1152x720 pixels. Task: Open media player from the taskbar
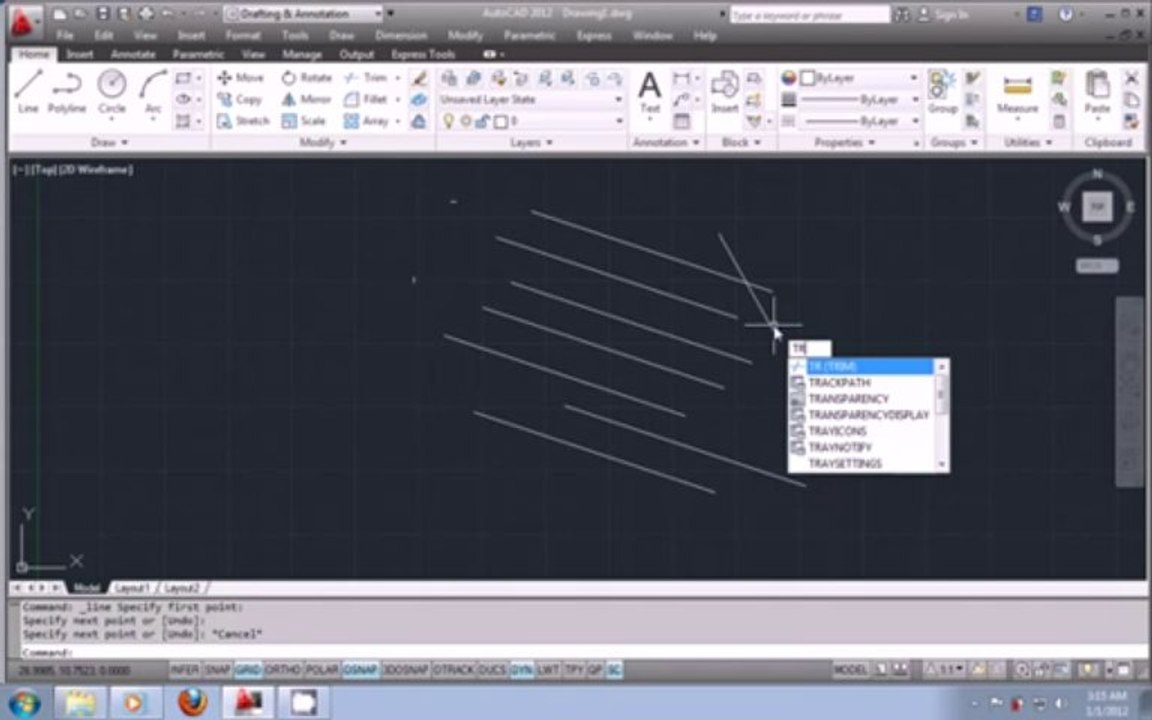coord(134,703)
